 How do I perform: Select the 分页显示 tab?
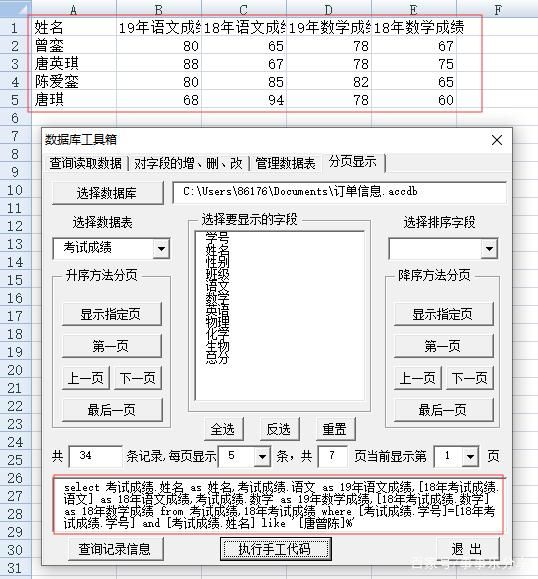[x=353, y=162]
